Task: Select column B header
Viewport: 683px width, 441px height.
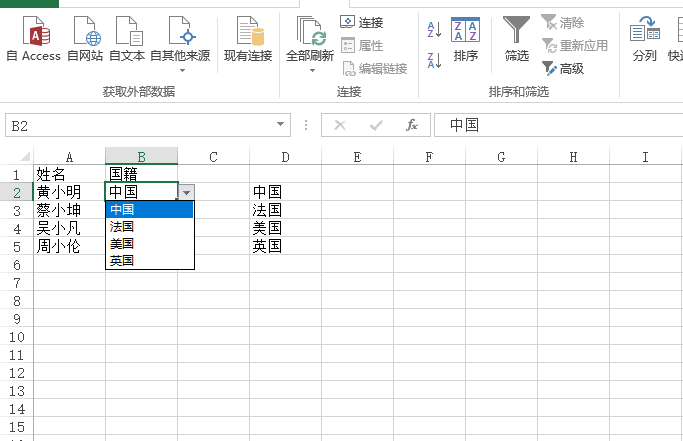Action: (x=142, y=157)
